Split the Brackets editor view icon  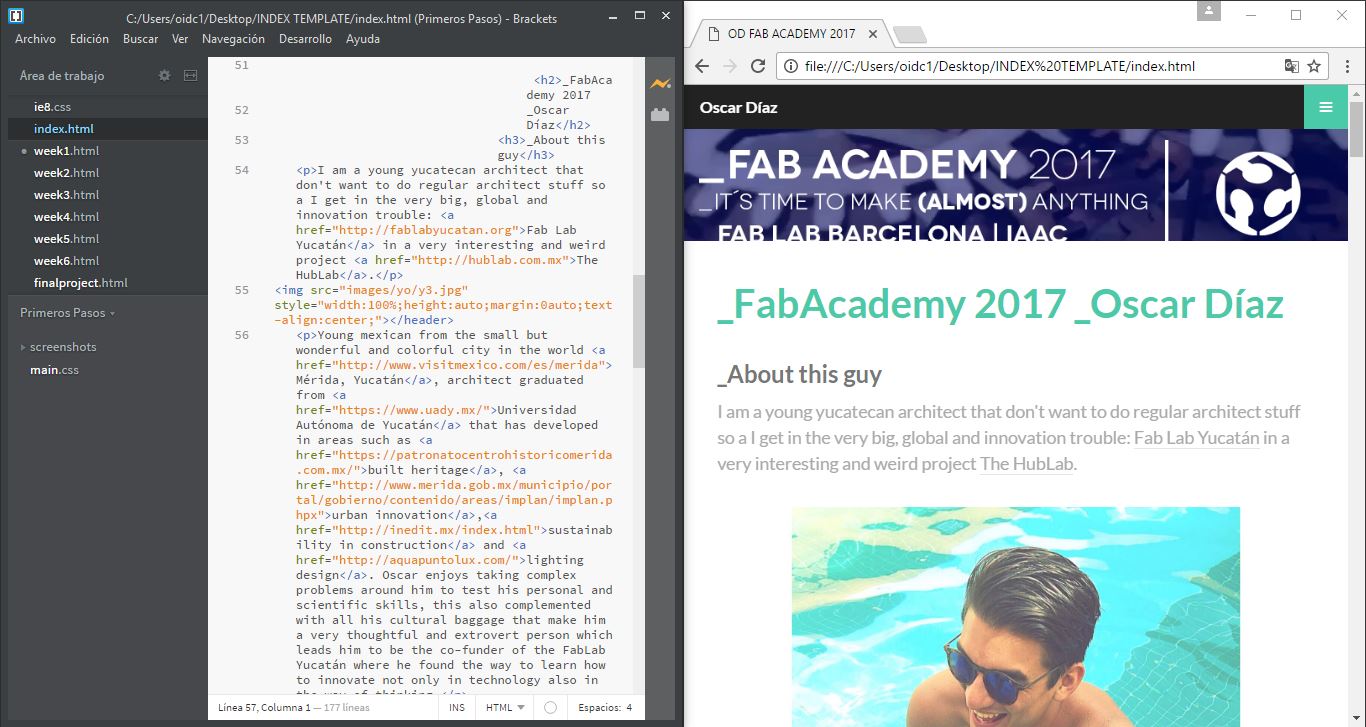190,76
